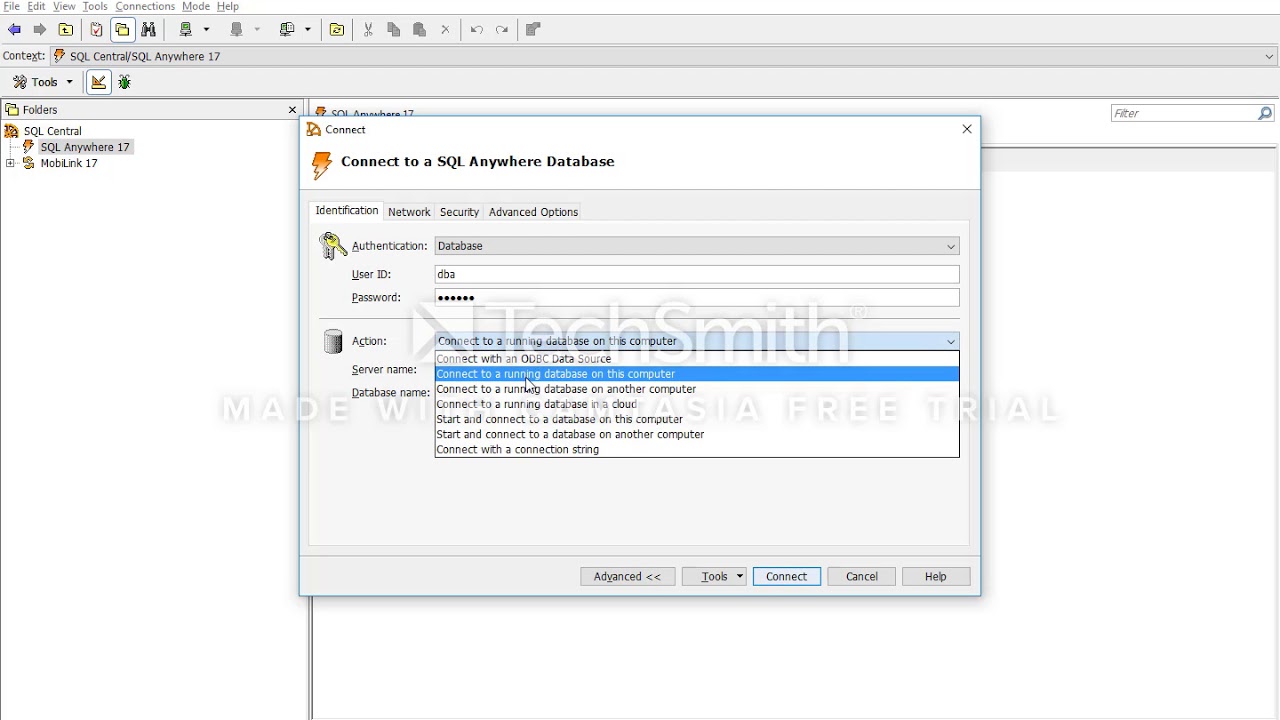Select 'Connect to a running database in a cloud'
This screenshot has height=720, width=1280.
[697, 404]
